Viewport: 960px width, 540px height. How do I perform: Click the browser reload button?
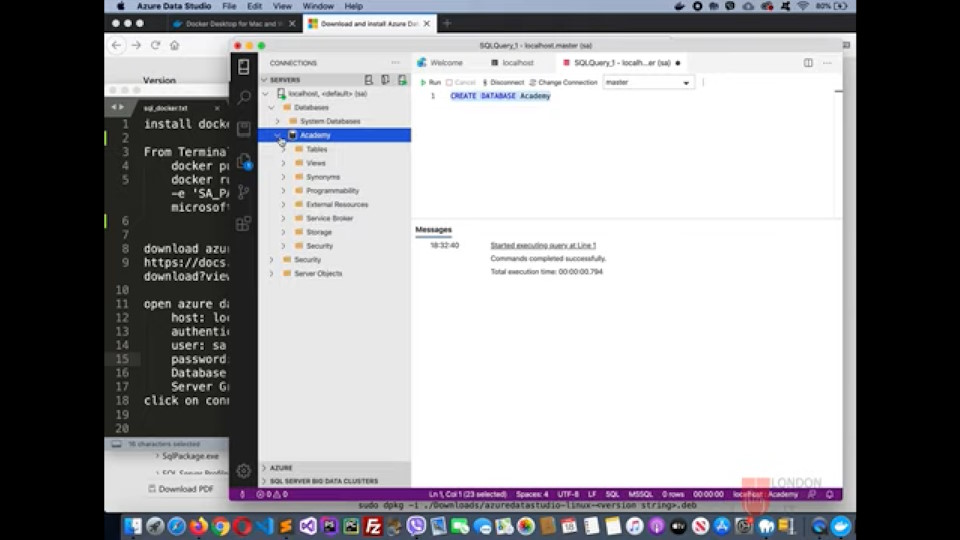(x=156, y=45)
